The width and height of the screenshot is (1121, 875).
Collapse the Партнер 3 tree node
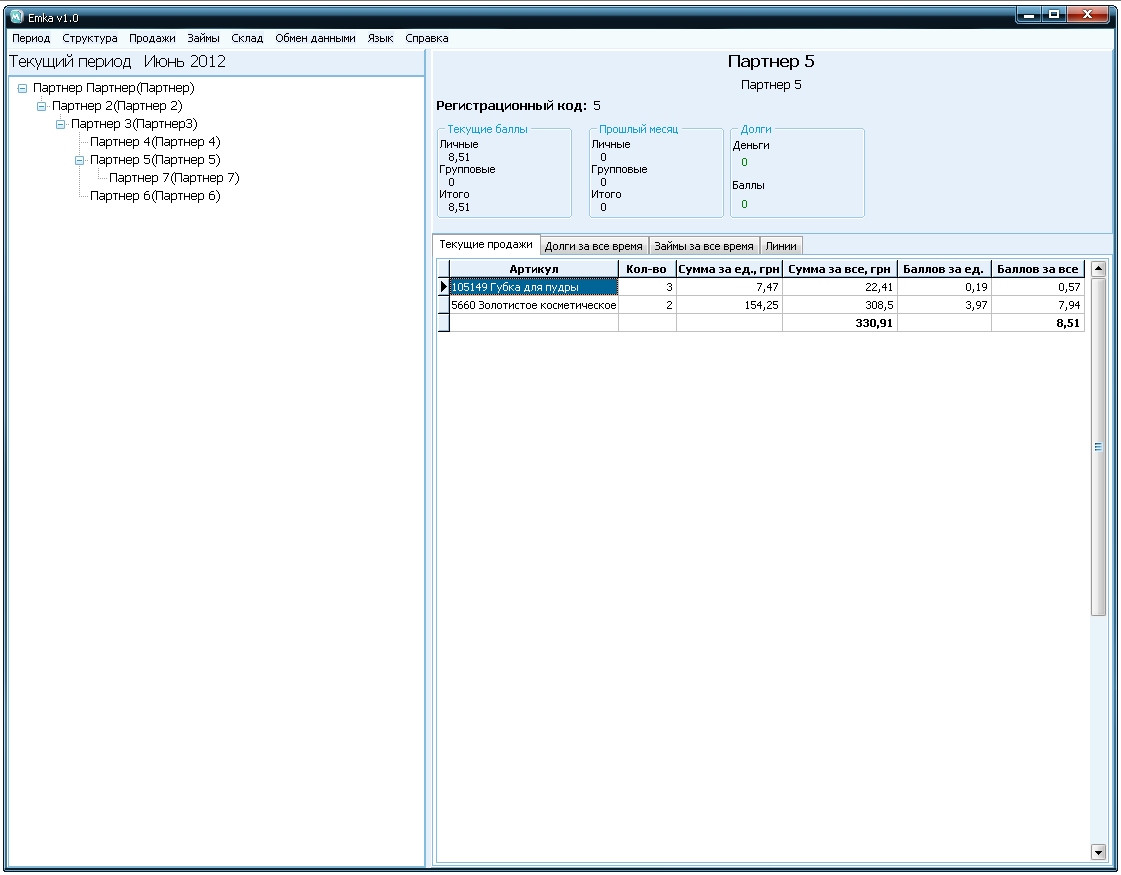(x=61, y=124)
